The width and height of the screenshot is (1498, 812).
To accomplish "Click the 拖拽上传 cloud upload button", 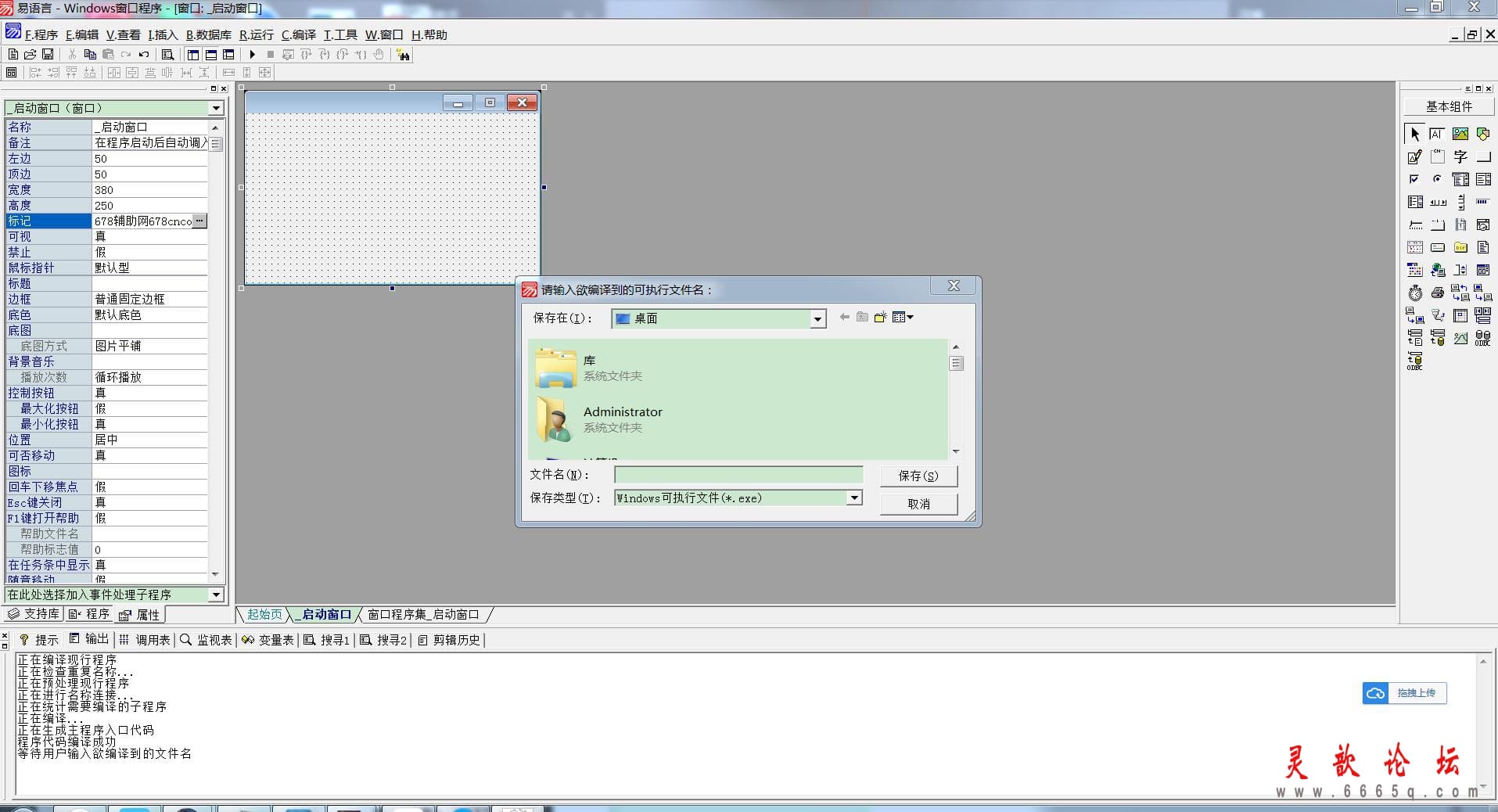I will point(1404,692).
